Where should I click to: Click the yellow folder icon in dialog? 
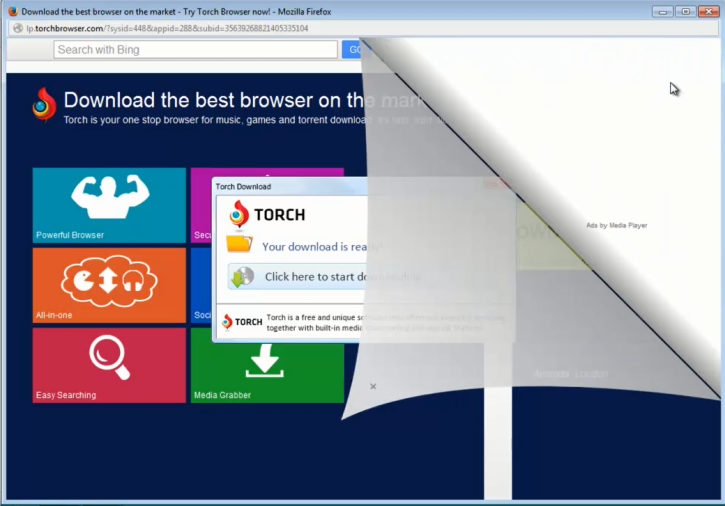tap(239, 244)
